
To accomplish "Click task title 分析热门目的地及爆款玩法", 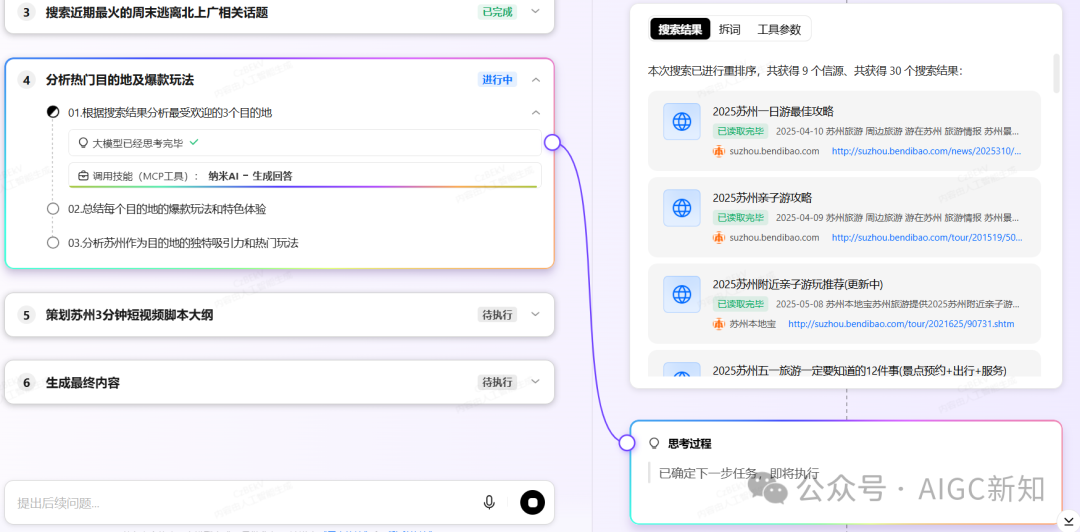I will 120,80.
